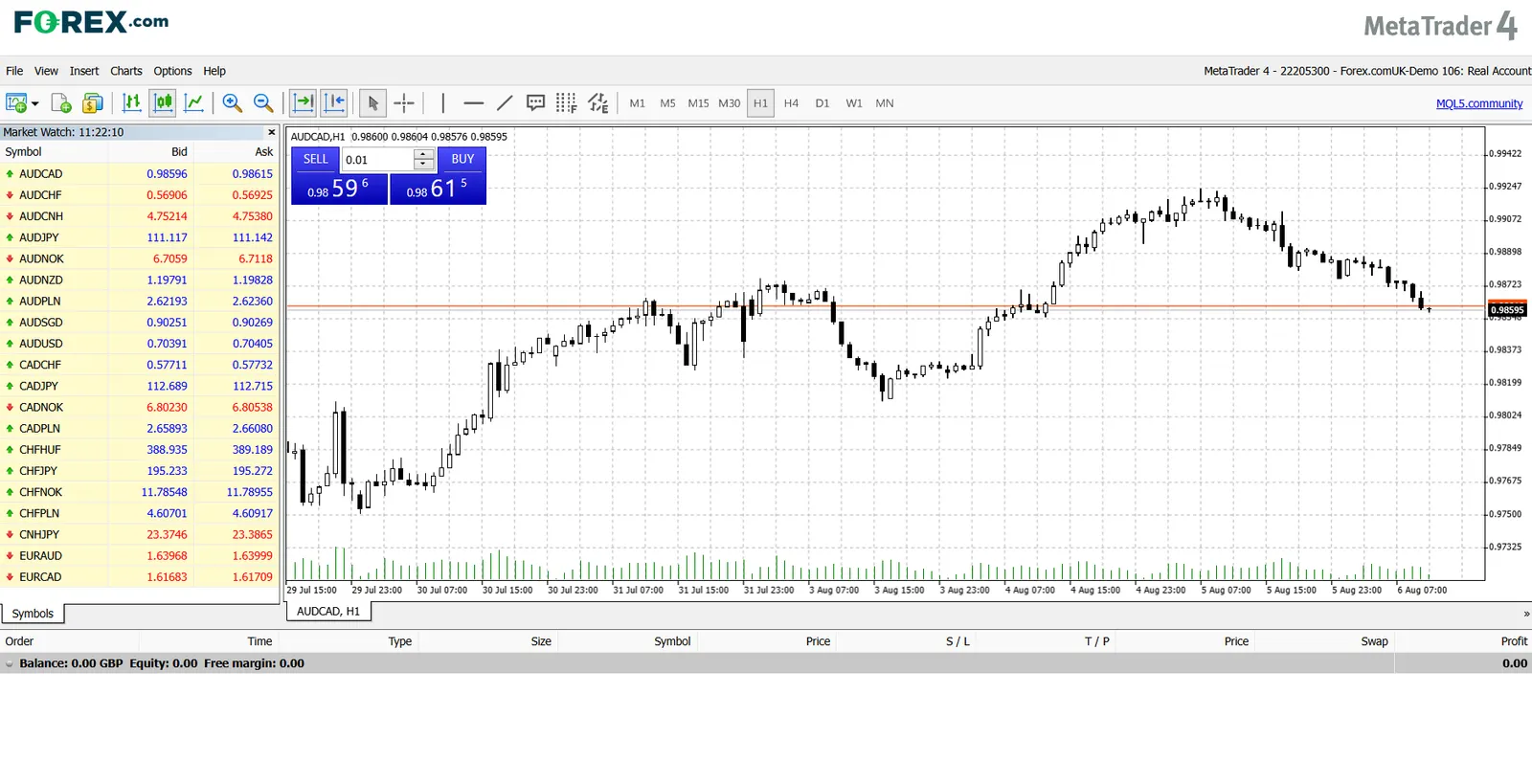Screen dimensions: 1532x784
Task: Select EURCAD symbol in Market Watch
Action: [x=40, y=577]
